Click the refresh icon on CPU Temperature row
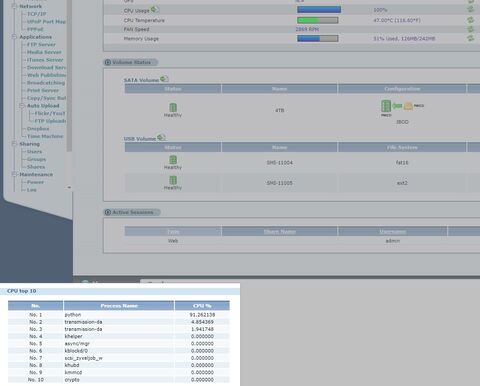The height and width of the screenshot is (386, 480). tap(470, 20)
